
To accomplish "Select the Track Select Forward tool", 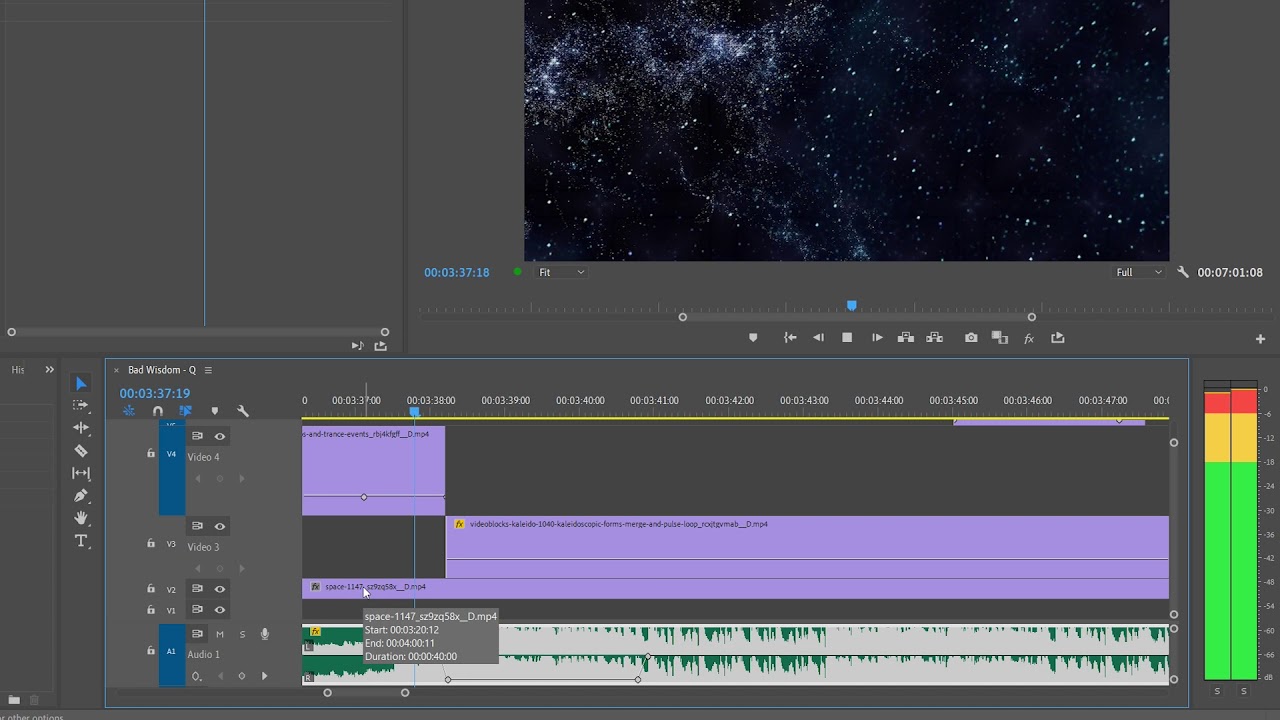I will pos(81,406).
